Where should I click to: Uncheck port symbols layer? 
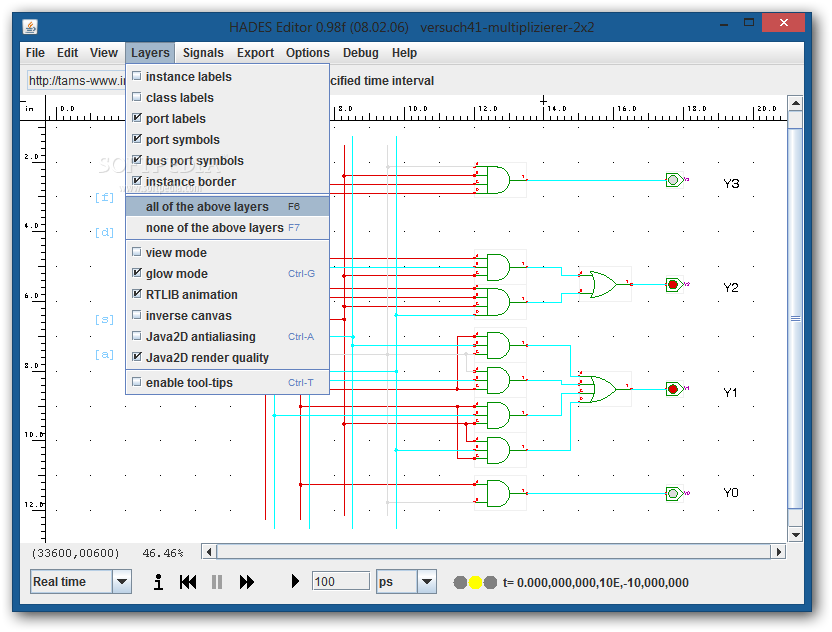click(x=227, y=140)
